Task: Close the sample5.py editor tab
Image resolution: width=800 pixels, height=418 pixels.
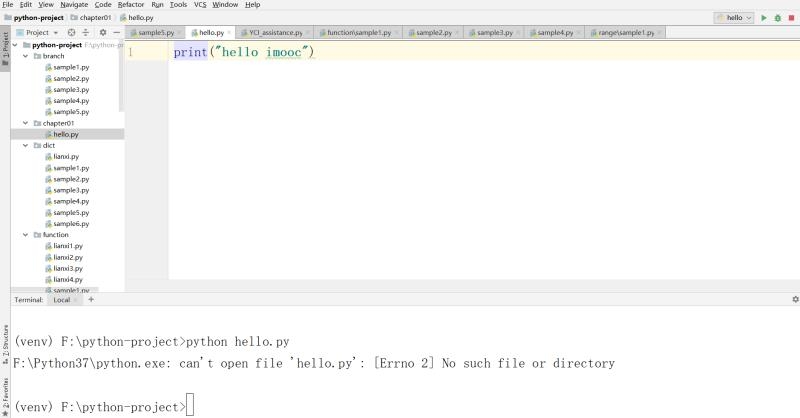Action: pos(179,33)
